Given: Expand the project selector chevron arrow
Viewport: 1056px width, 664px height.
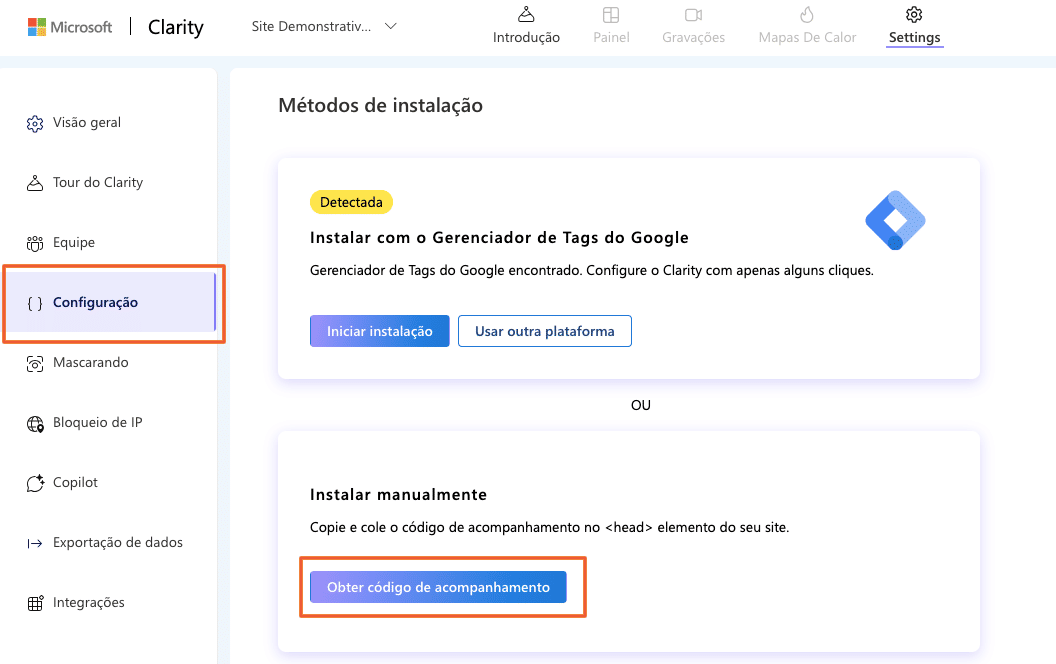Looking at the screenshot, I should pyautogui.click(x=391, y=26).
